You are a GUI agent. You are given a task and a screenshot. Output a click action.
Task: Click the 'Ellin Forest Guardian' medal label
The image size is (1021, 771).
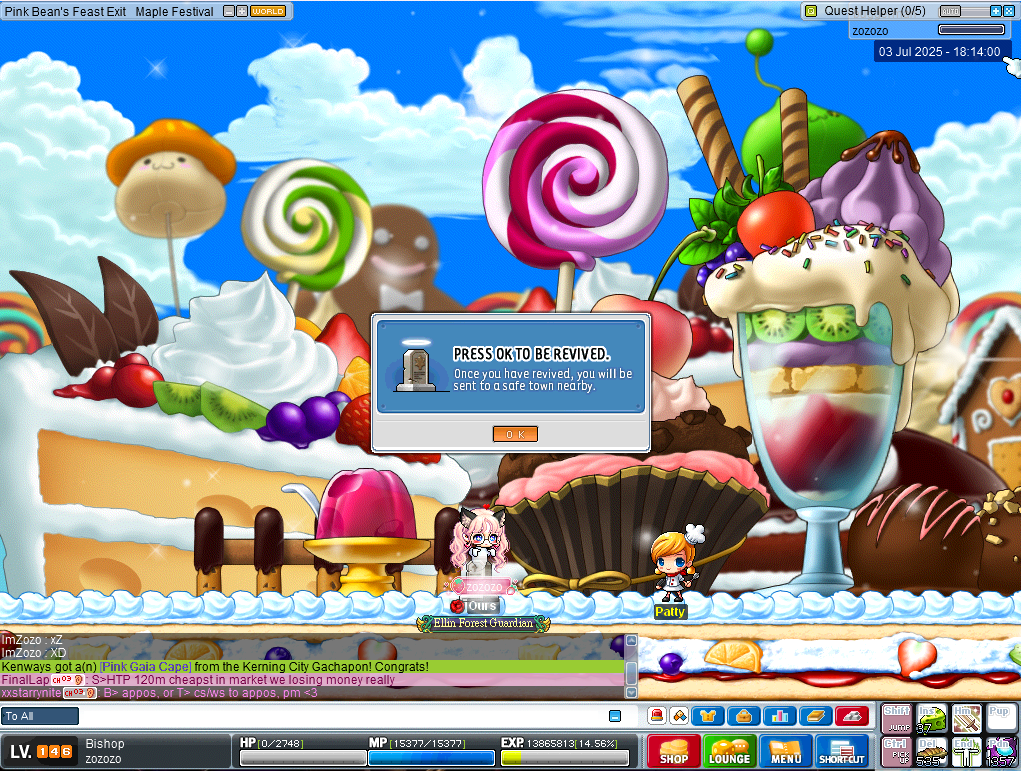pos(483,623)
